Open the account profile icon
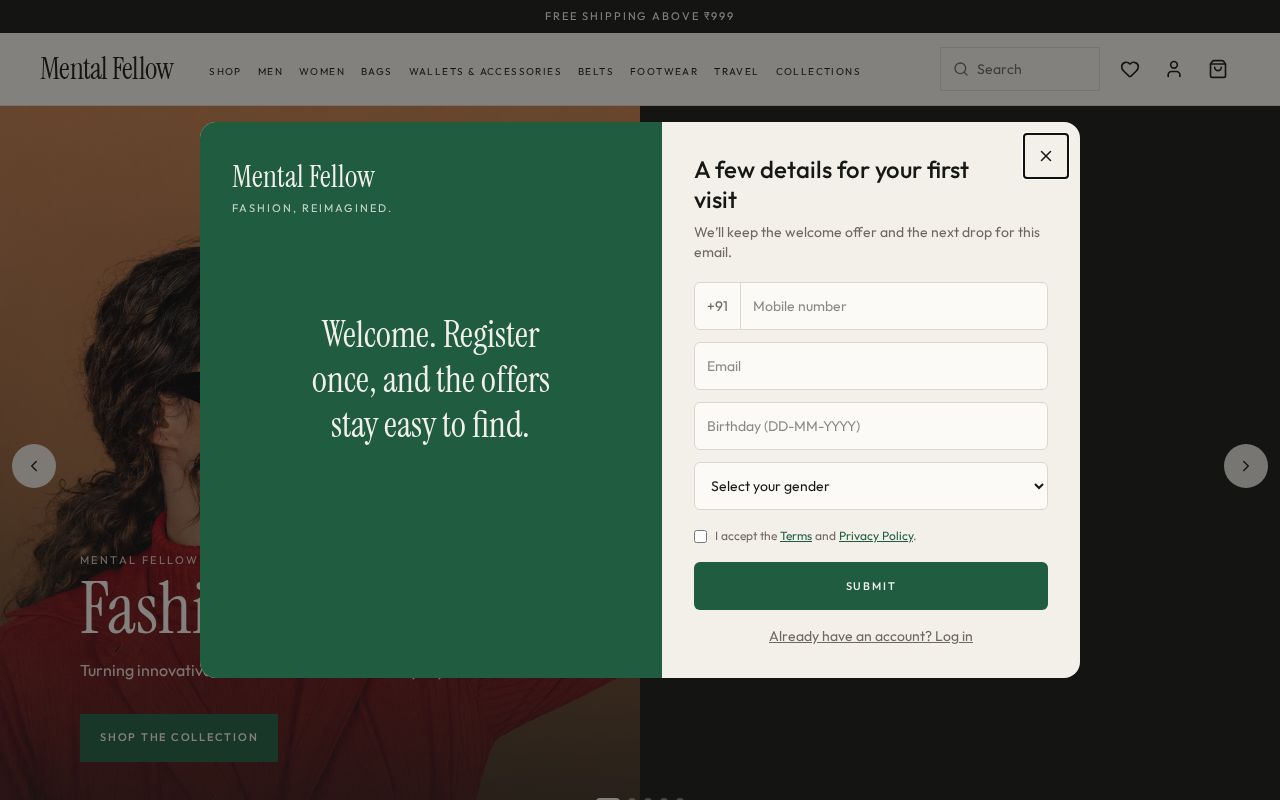 click(1174, 69)
